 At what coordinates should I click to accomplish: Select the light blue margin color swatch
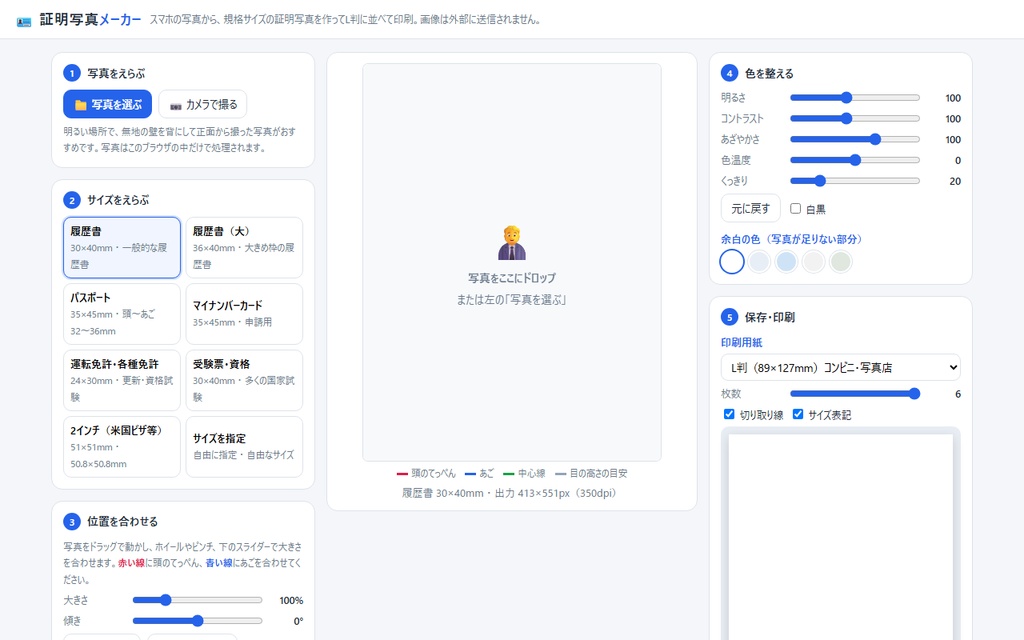786,262
